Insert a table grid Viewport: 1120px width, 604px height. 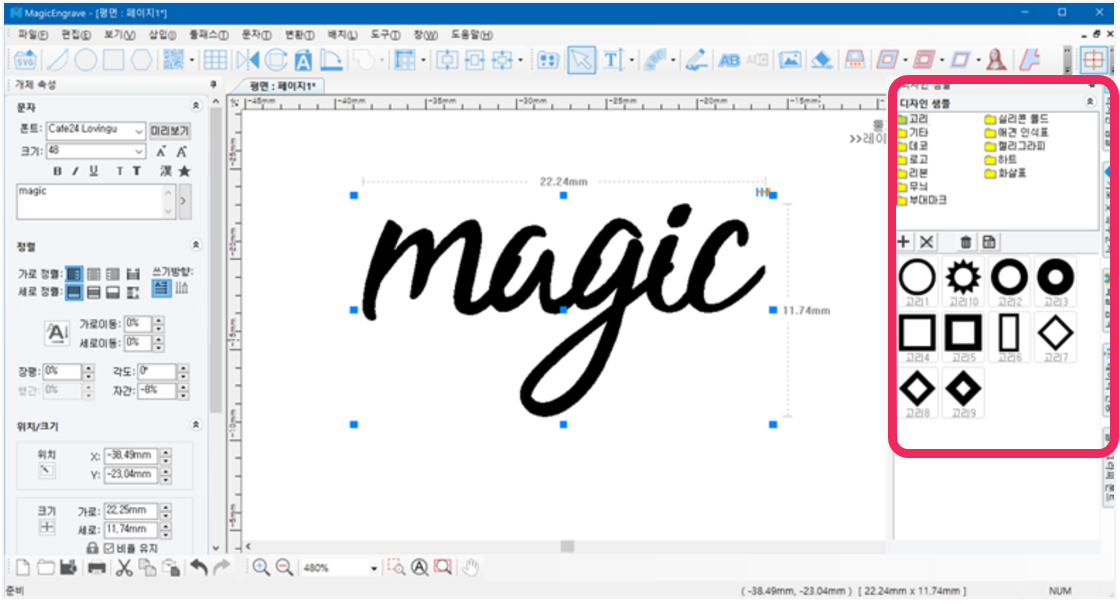click(x=215, y=60)
